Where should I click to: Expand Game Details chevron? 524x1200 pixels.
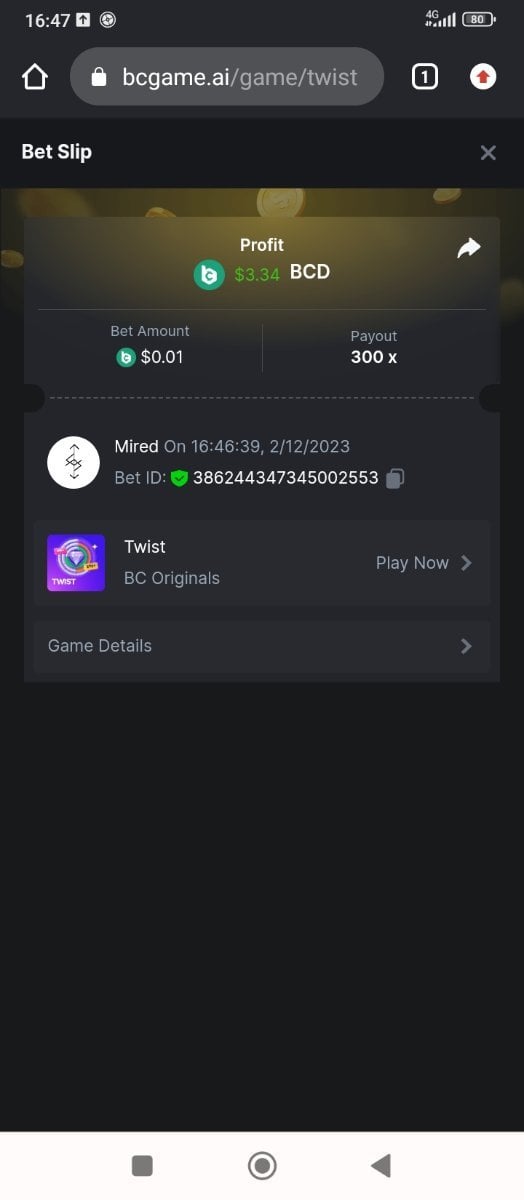[466, 646]
